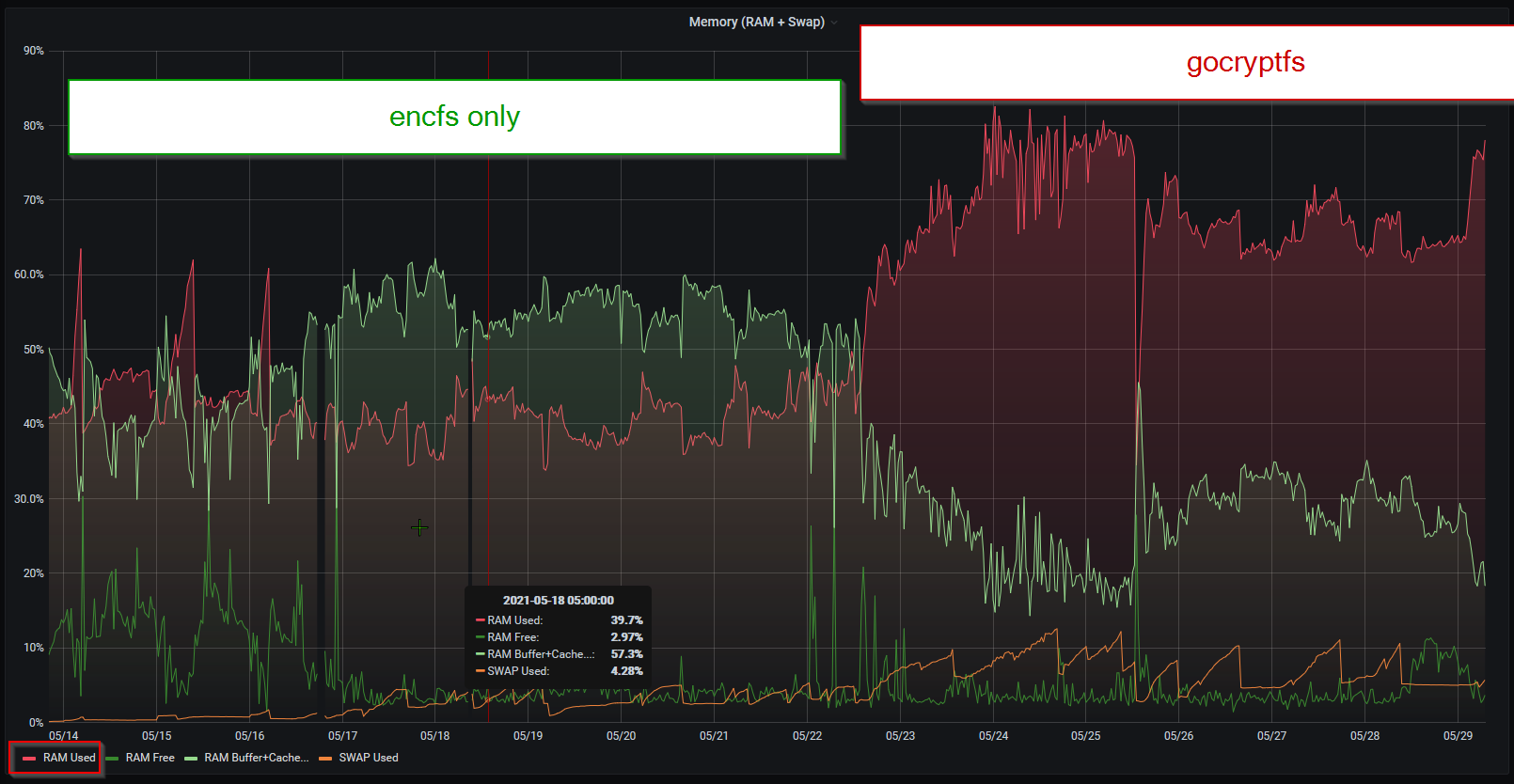Click the 05/16 date on the time axis
The height and width of the screenshot is (784, 1514).
tap(250, 736)
